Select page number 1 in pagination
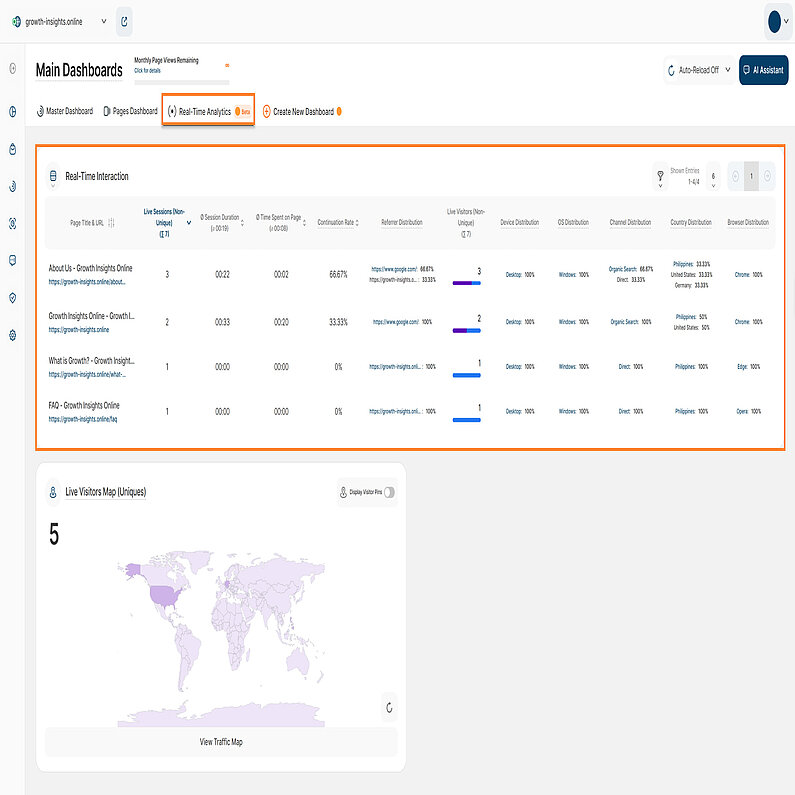Viewport: 795px width, 795px height. (751, 176)
